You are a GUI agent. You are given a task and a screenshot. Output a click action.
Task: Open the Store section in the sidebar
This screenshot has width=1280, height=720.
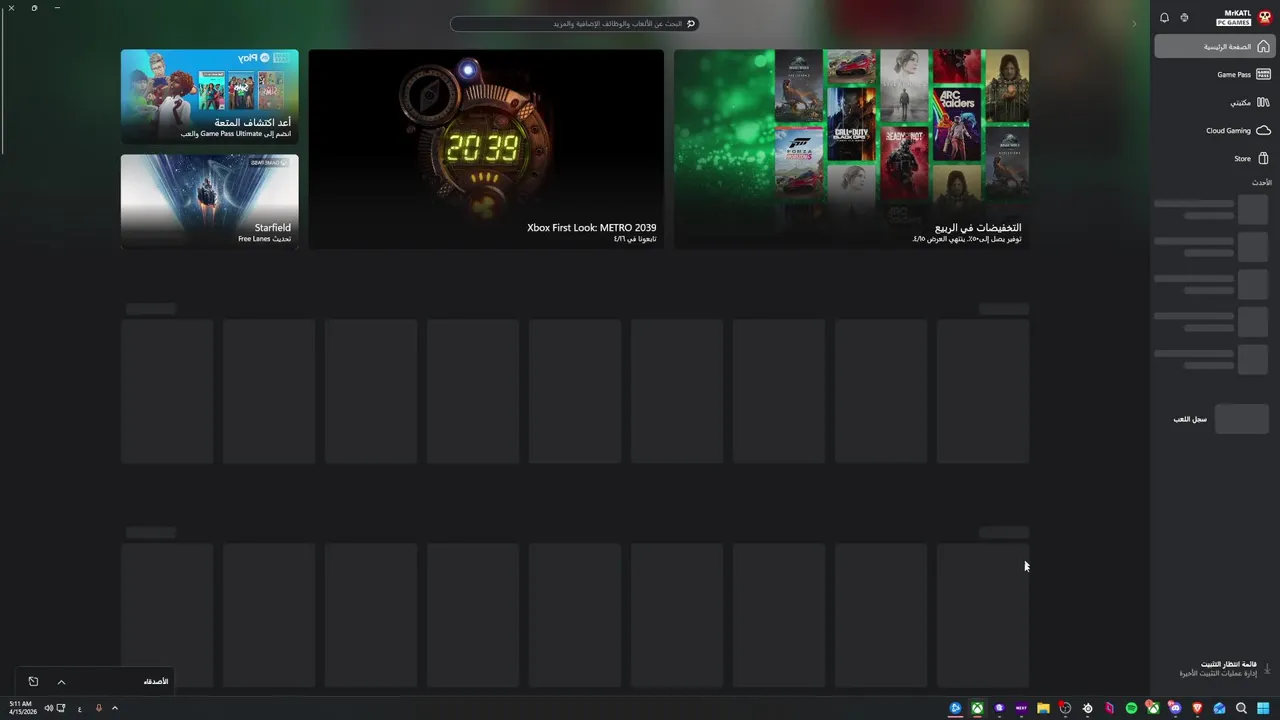click(1214, 158)
